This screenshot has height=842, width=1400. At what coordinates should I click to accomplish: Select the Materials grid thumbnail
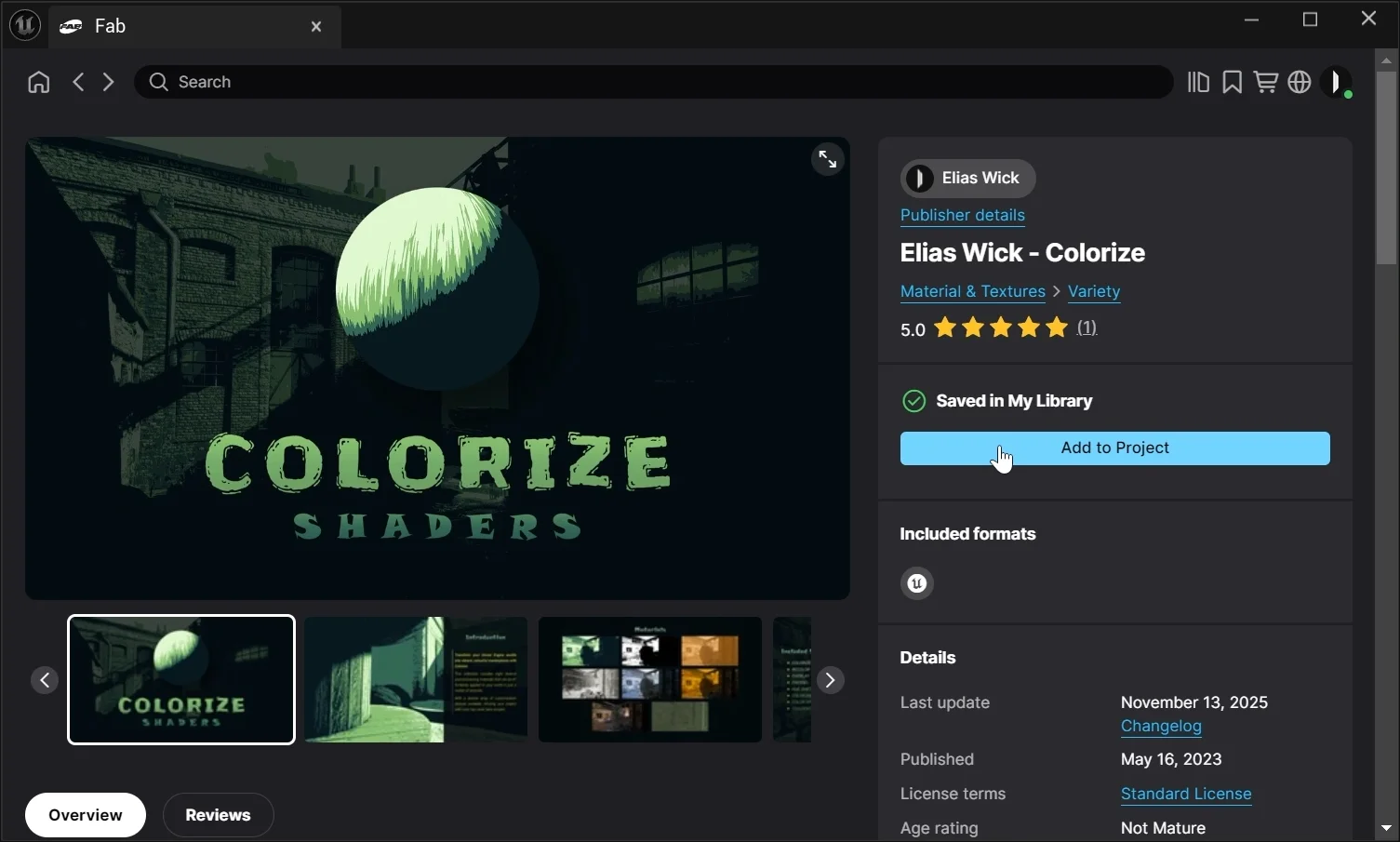[650, 680]
